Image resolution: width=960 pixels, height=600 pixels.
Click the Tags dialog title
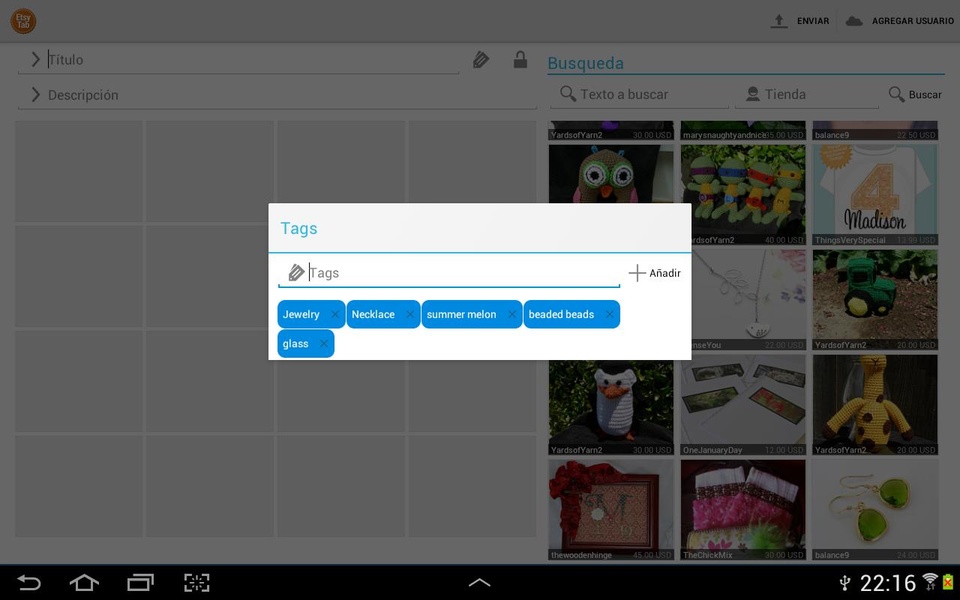299,228
